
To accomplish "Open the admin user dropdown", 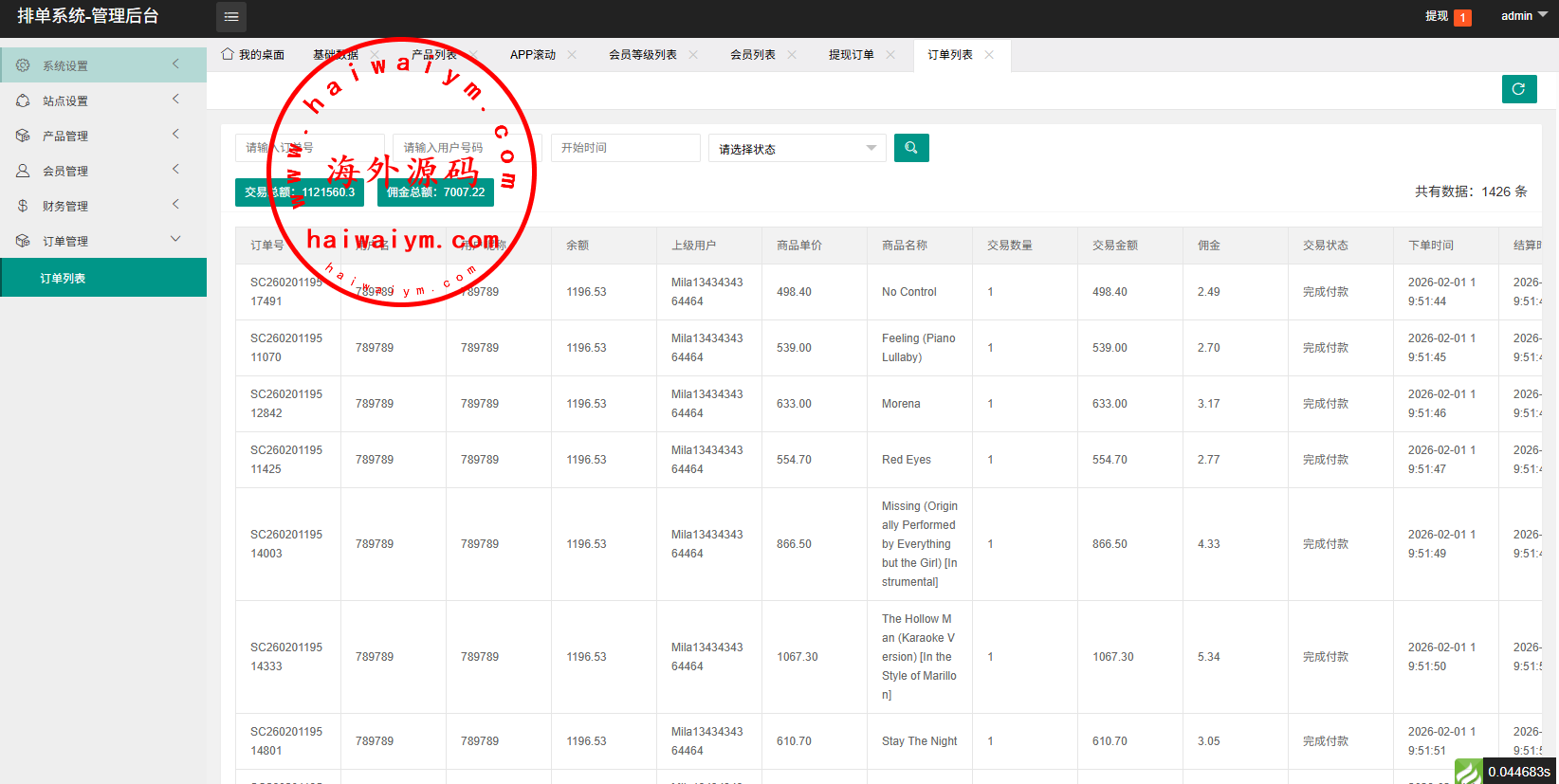I will 1523,16.
